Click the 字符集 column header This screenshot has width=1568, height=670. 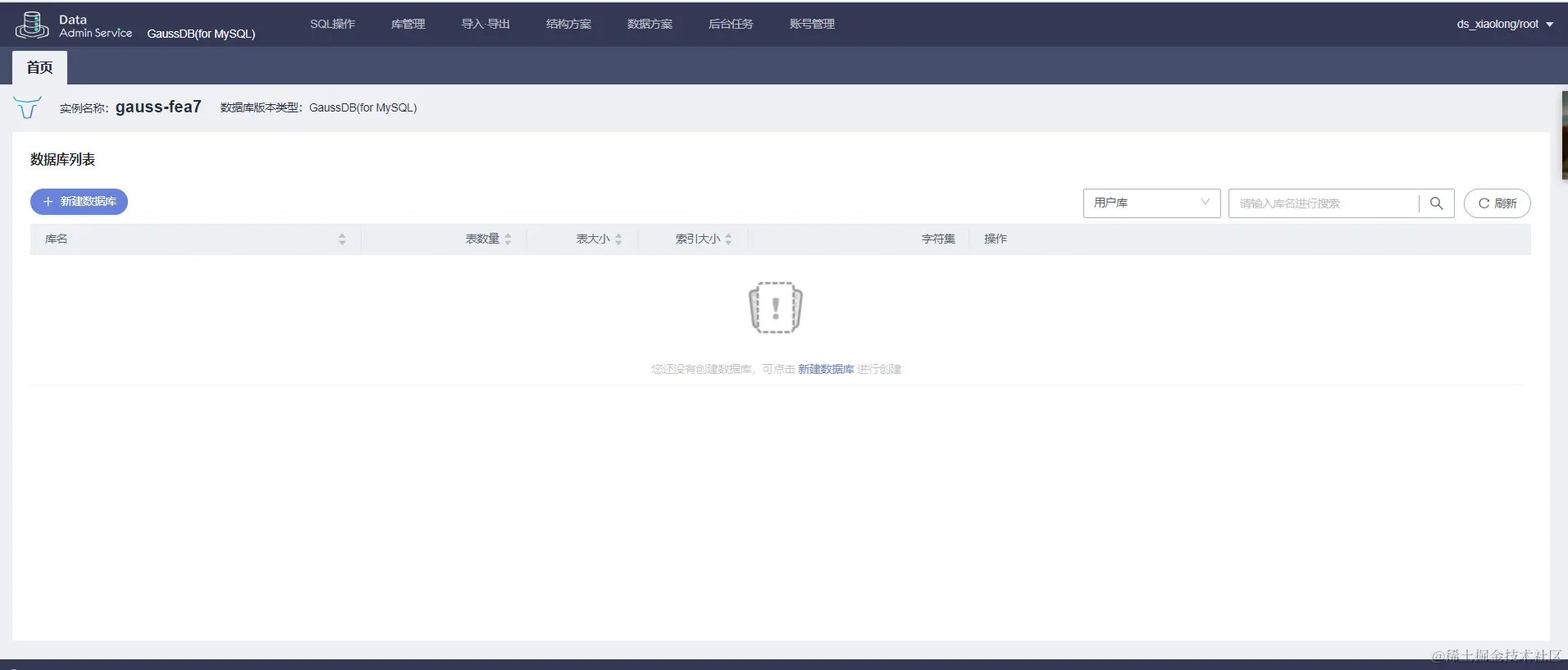click(x=938, y=239)
